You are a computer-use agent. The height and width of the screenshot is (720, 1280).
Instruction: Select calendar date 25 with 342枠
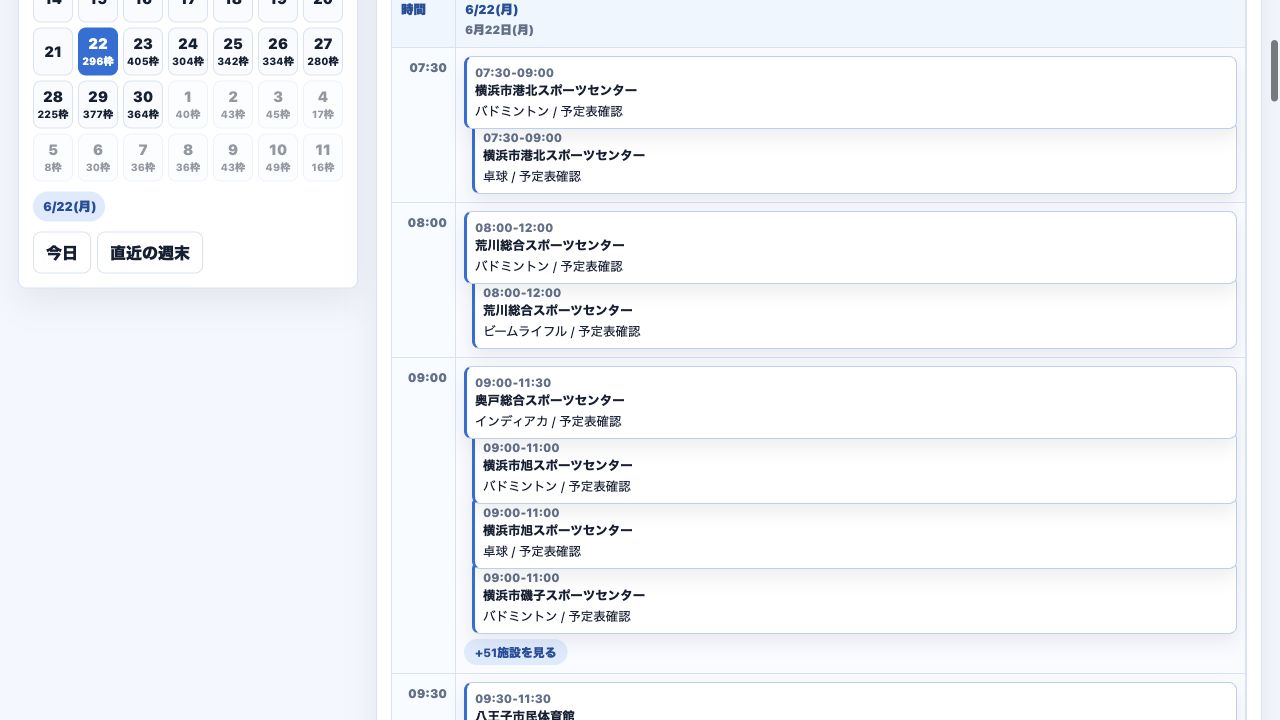[x=233, y=51]
